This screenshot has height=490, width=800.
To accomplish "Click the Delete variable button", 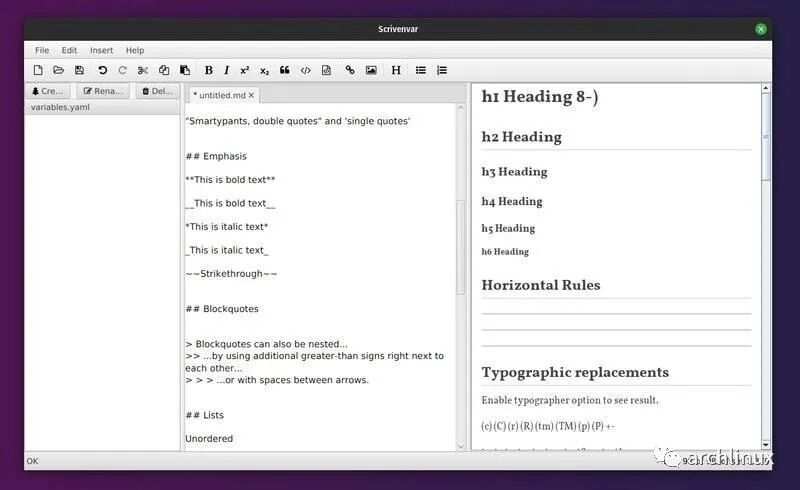I will [x=158, y=91].
